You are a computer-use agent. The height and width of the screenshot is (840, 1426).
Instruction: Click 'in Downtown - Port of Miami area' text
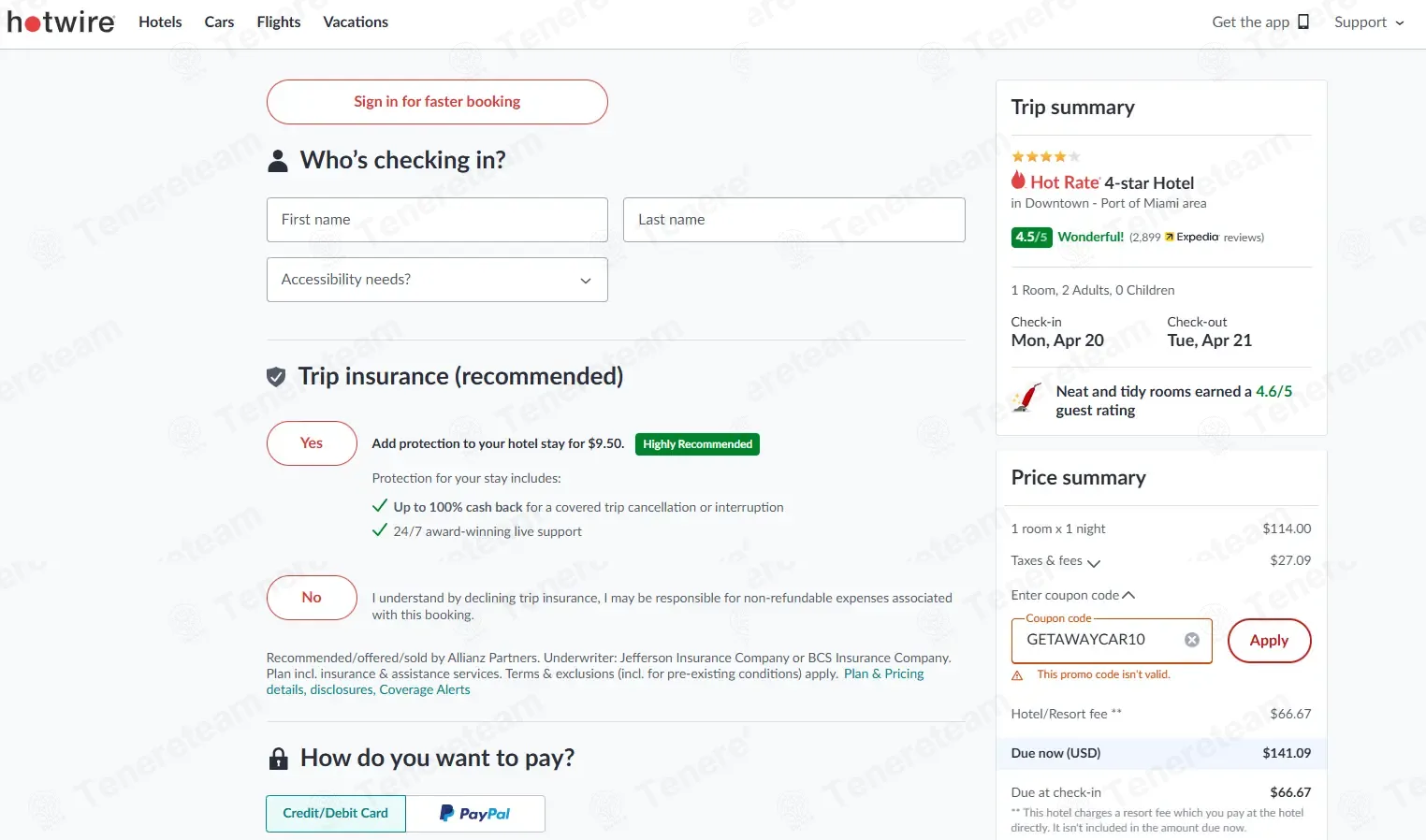(x=1109, y=203)
